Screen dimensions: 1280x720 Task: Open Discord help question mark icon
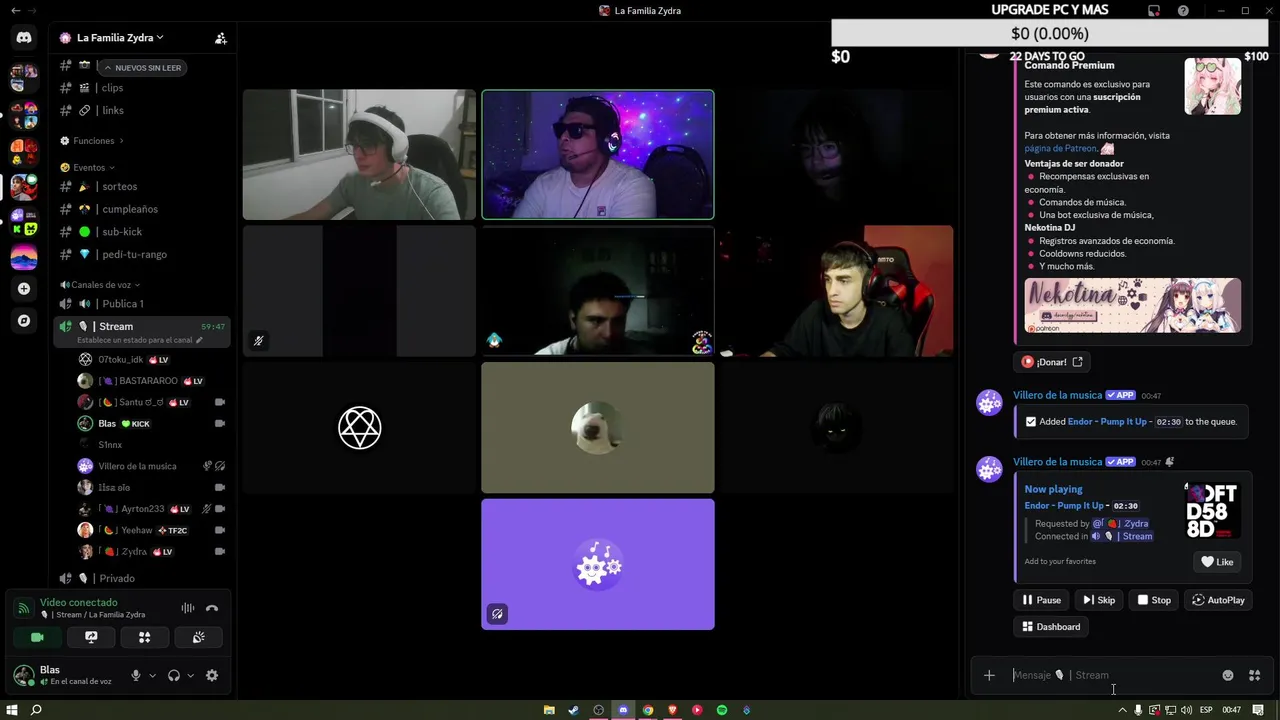(x=1183, y=11)
